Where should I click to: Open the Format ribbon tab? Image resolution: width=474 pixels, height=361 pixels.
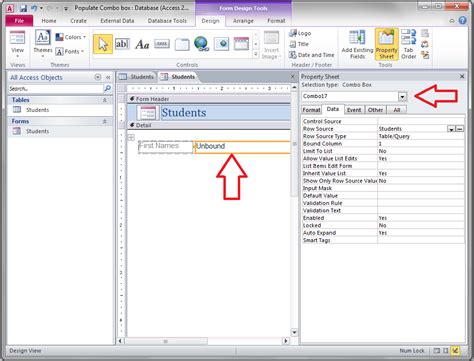(x=276, y=21)
